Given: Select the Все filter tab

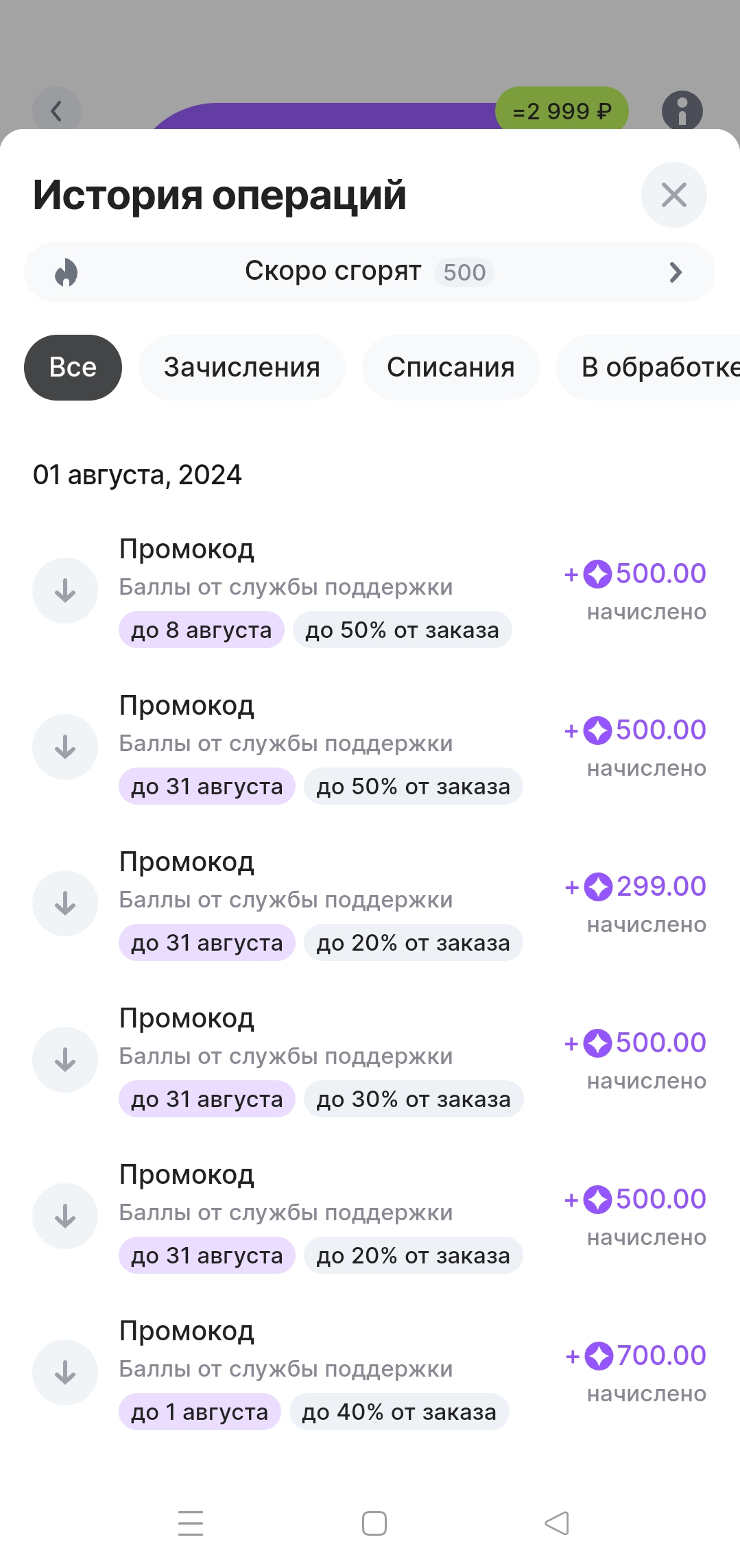Looking at the screenshot, I should click(x=73, y=368).
